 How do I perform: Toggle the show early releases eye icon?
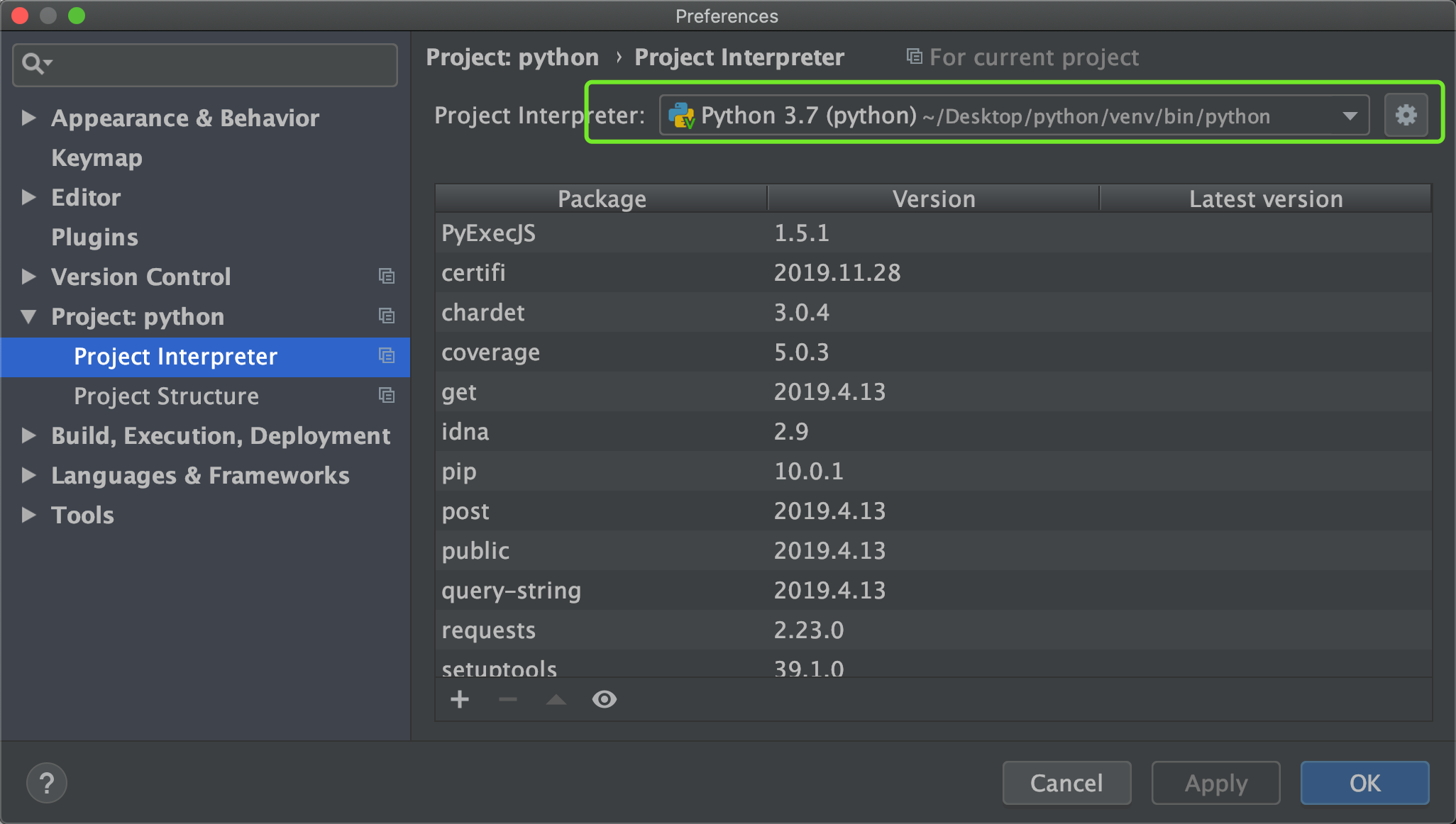pos(605,700)
